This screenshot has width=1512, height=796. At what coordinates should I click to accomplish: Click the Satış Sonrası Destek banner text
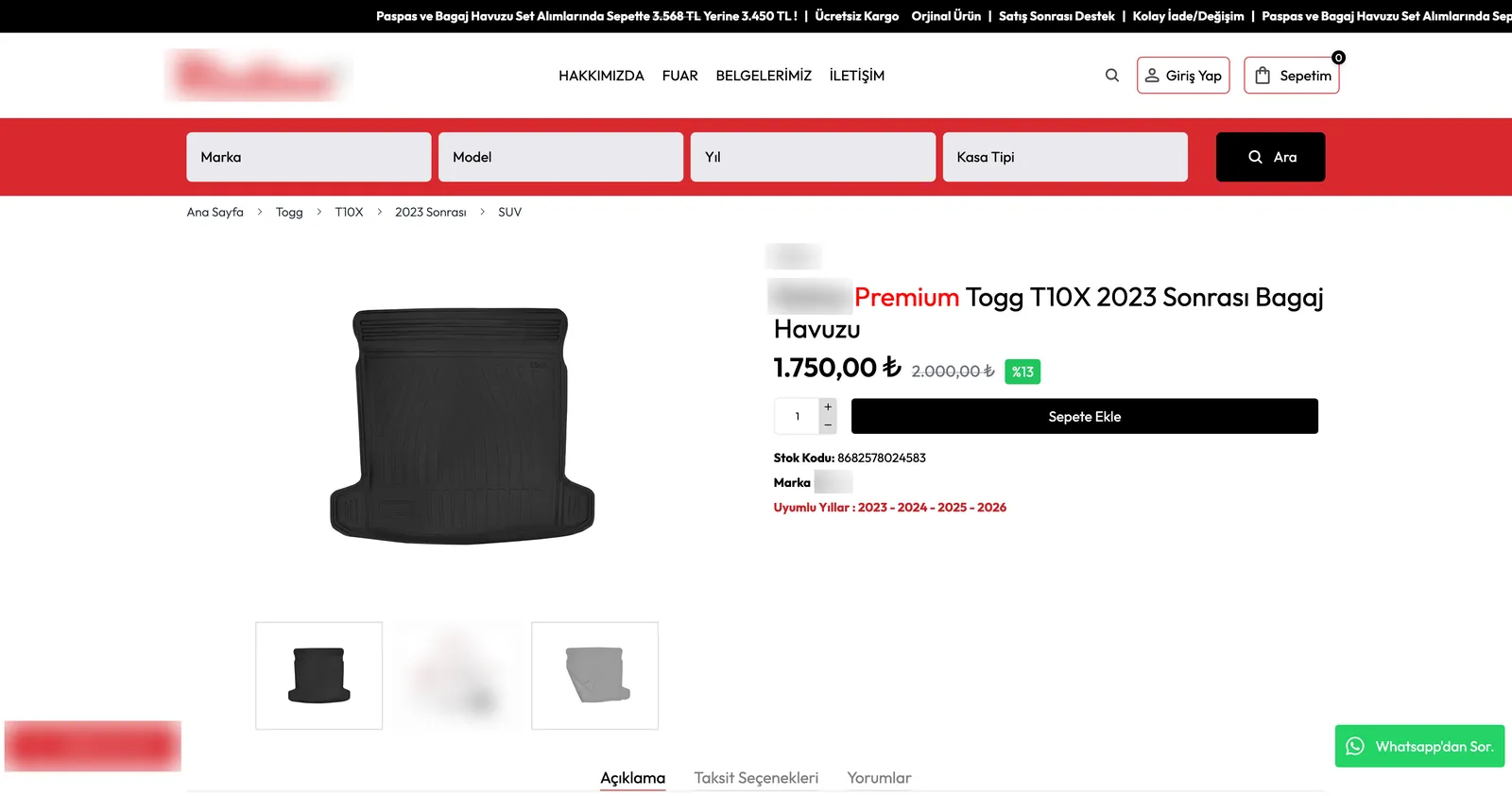[1057, 16]
